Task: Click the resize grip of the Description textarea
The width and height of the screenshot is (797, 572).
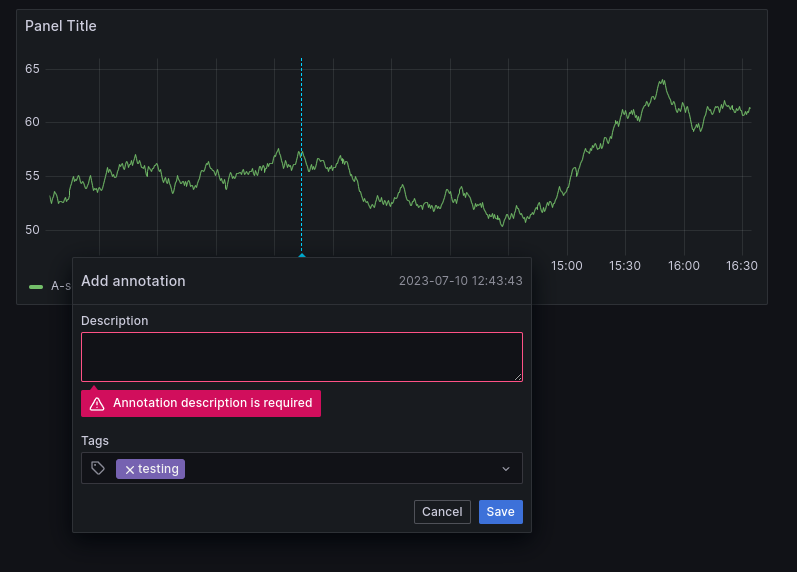Action: (517, 376)
